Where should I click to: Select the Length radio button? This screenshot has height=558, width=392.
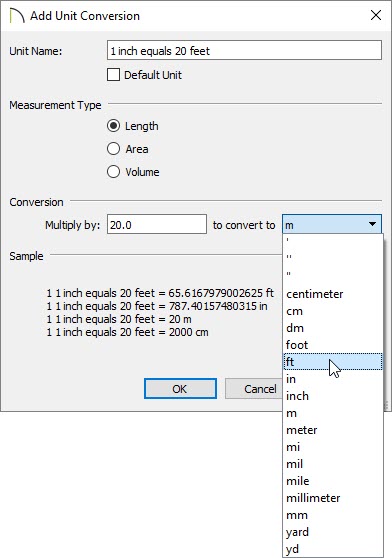tap(113, 126)
